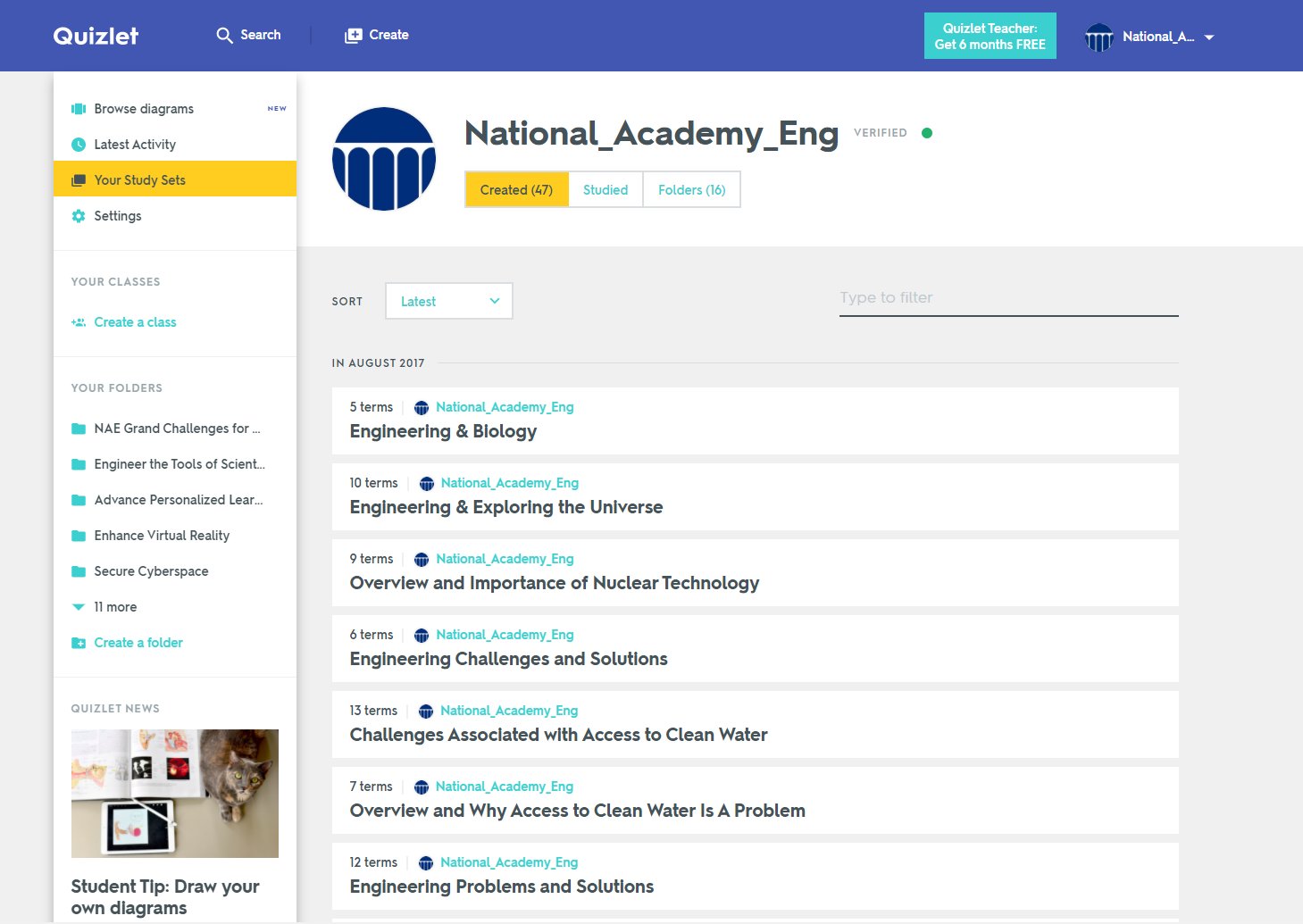Click the Create a class people icon
The image size is (1303, 924).
click(79, 322)
